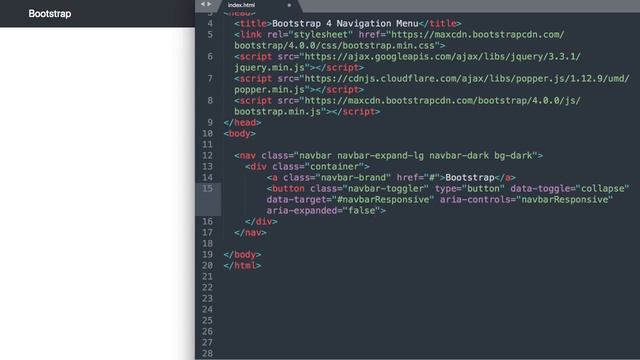
Task: Click the opening <body> tag
Action: 240,133
